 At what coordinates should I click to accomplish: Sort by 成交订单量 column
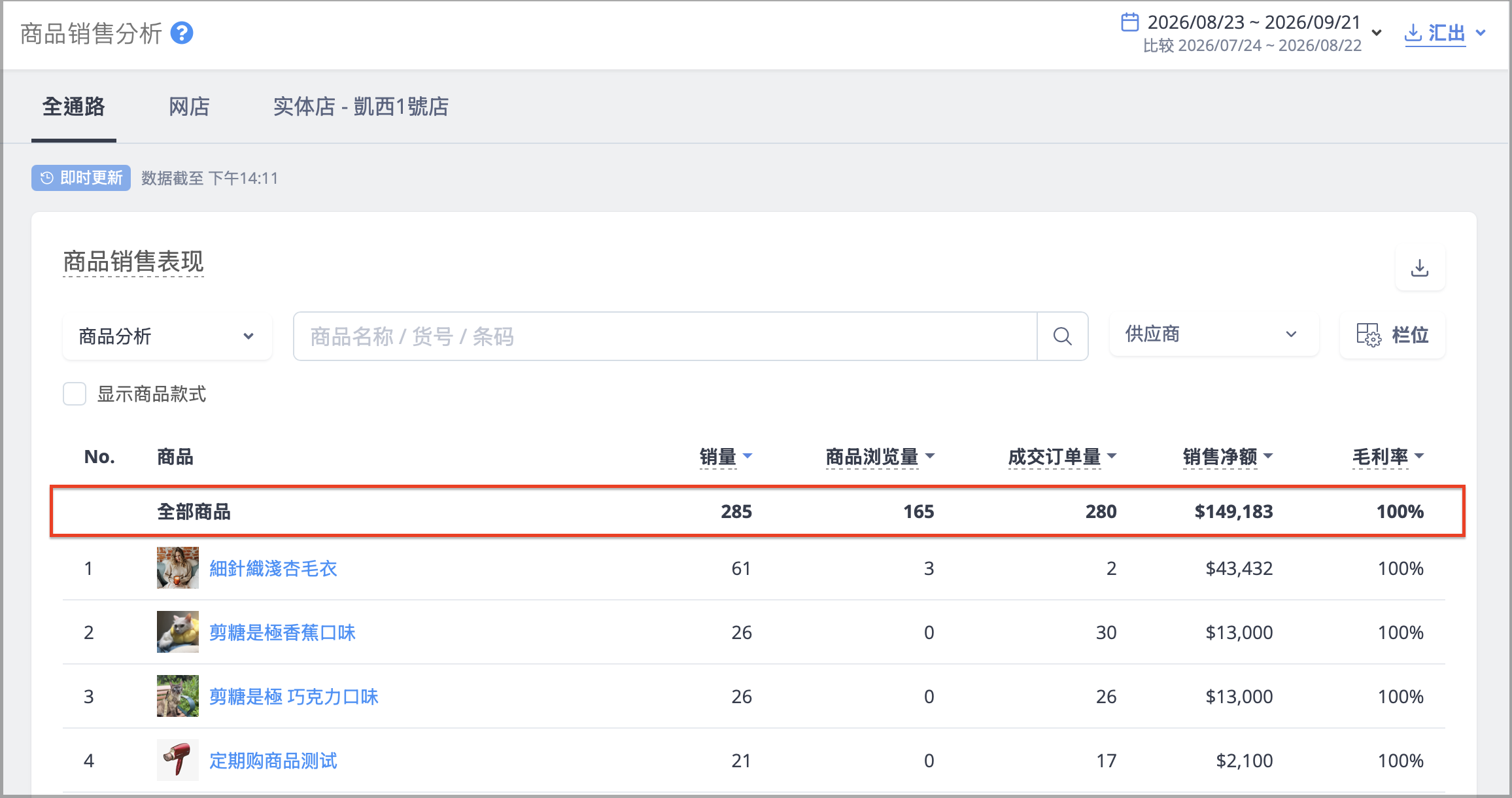[1062, 457]
